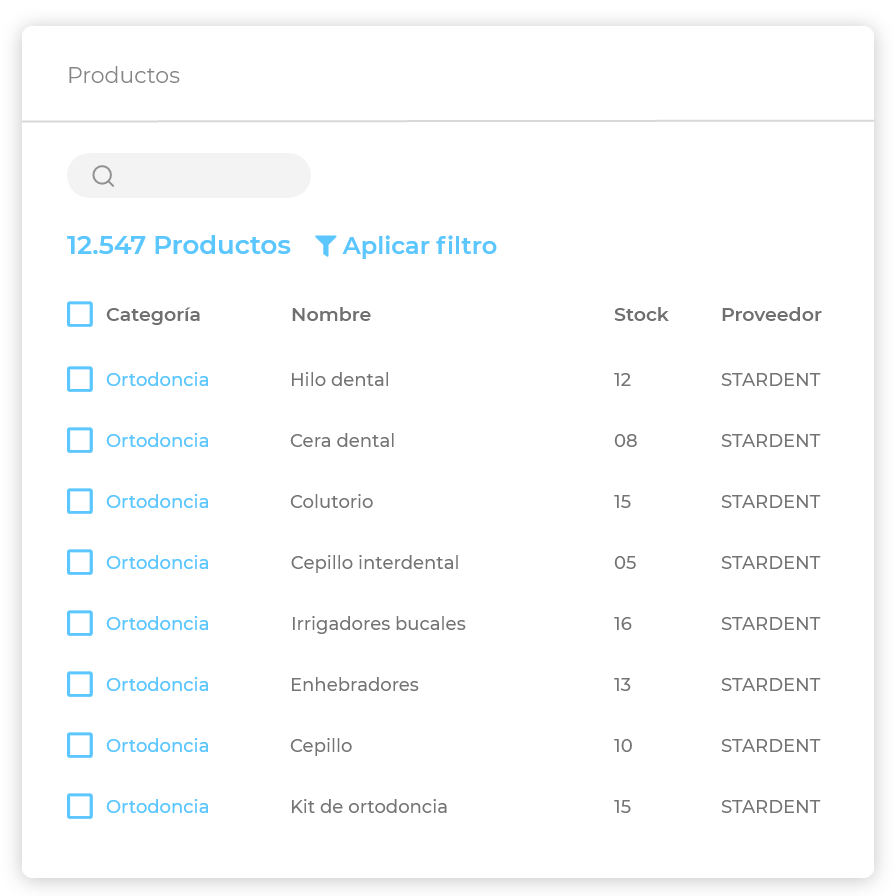Click Ortodoncia category link for Colutorio
The width and height of the screenshot is (896, 896).
pyautogui.click(x=157, y=502)
